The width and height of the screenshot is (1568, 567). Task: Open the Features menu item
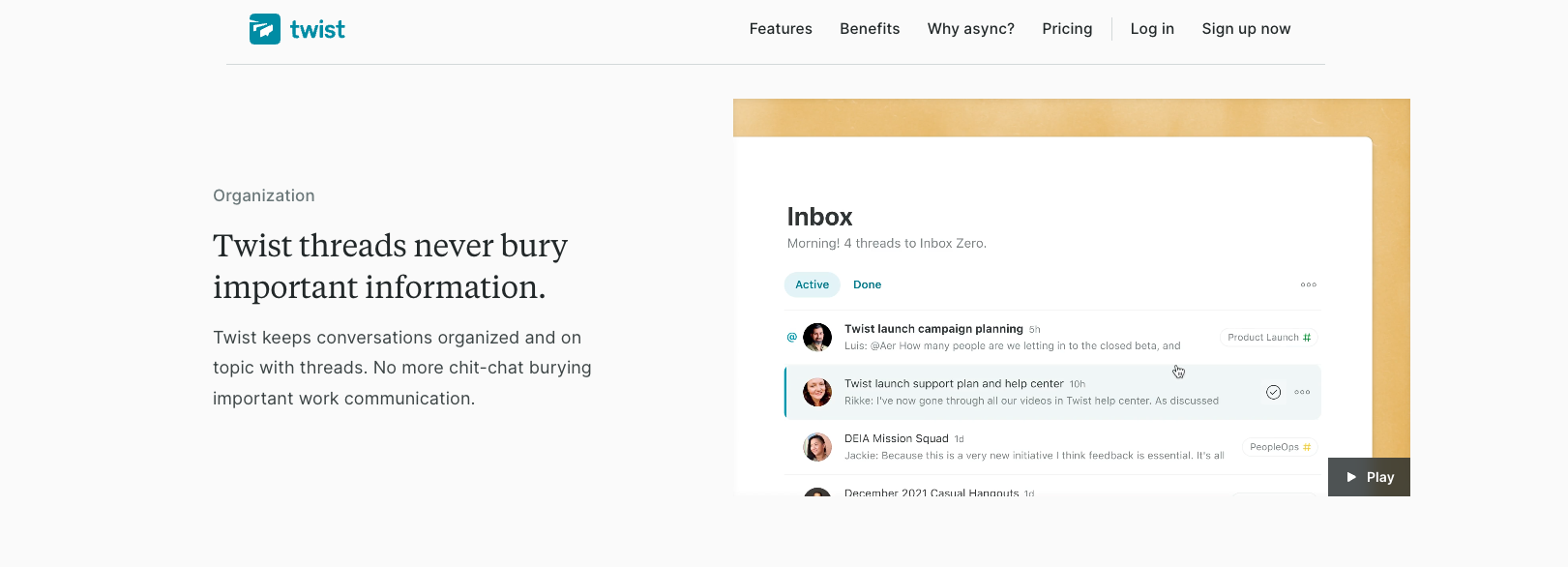pos(781,29)
